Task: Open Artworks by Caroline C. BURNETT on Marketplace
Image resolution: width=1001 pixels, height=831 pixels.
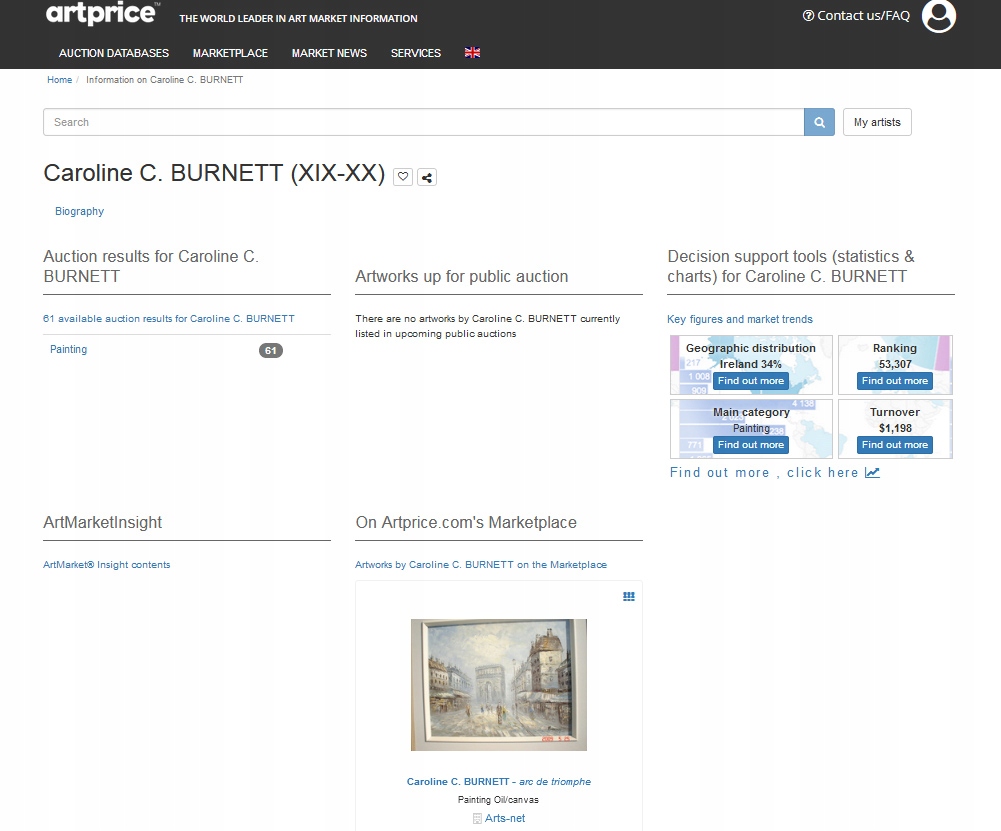Action: pyautogui.click(x=481, y=565)
